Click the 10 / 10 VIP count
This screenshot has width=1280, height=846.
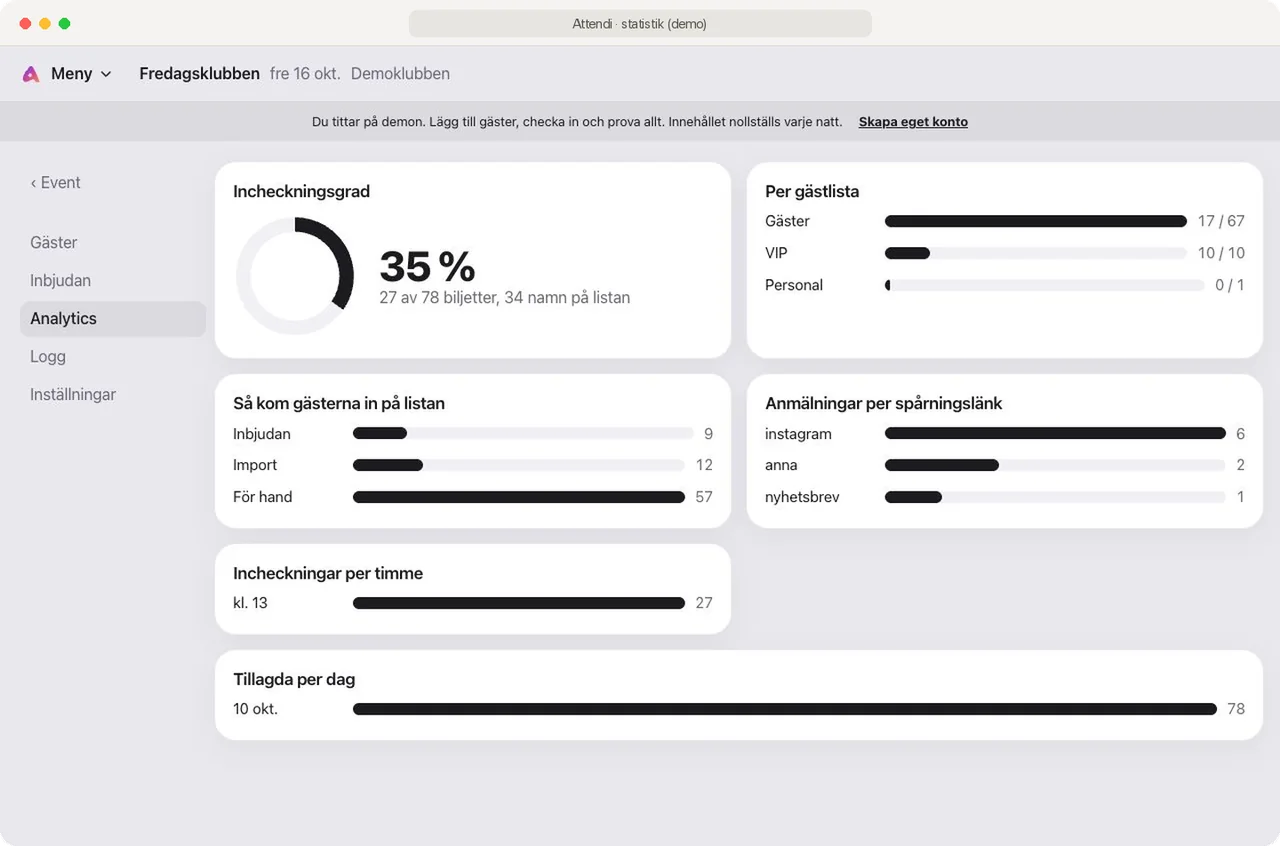[x=1221, y=253]
